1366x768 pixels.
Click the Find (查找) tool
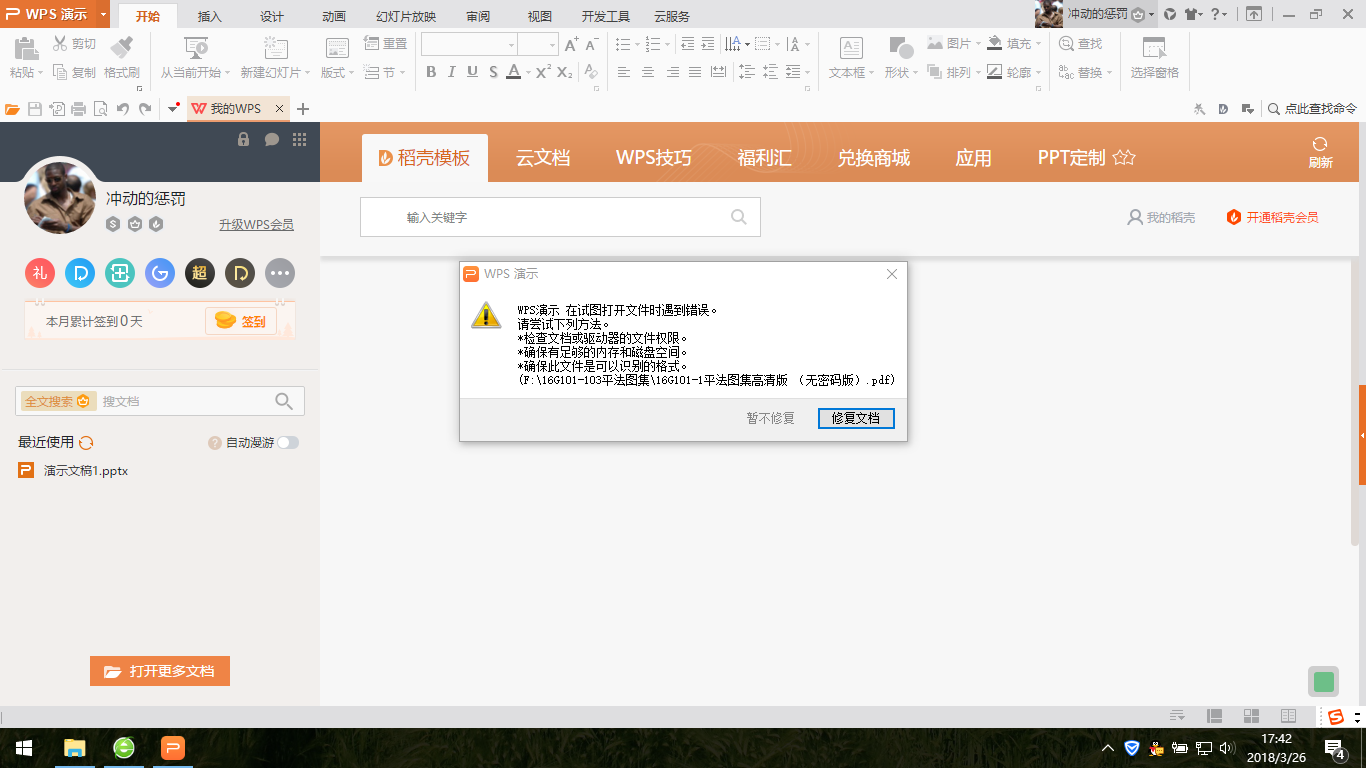pyautogui.click(x=1080, y=44)
